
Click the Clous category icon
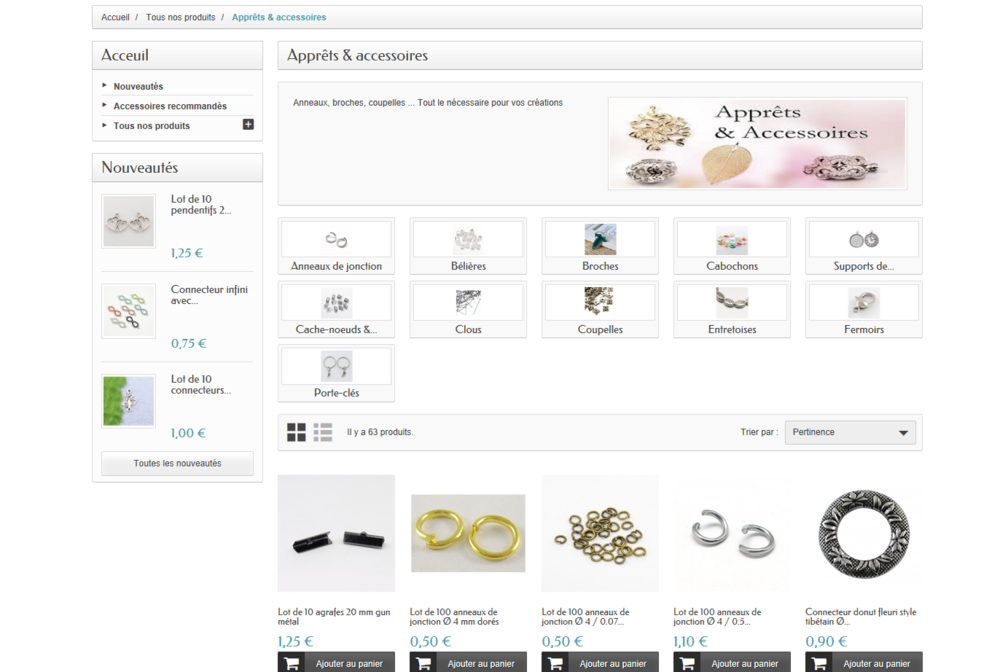point(467,302)
